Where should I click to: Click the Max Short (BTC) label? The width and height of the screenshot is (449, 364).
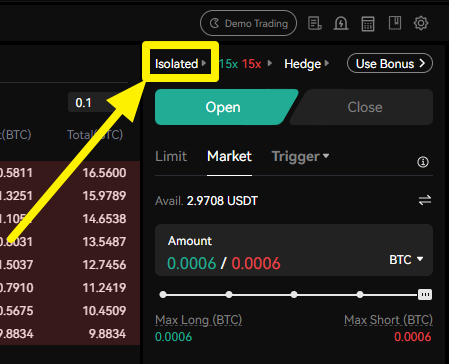point(388,320)
